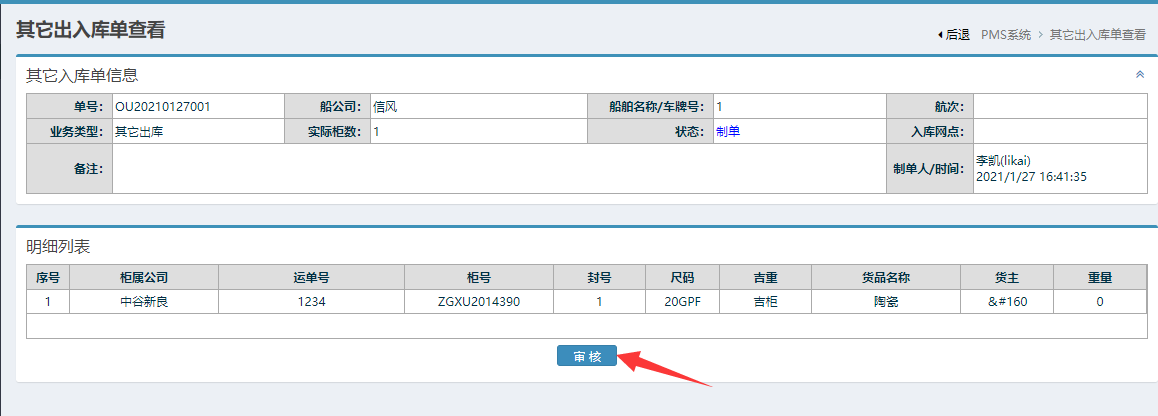1158x416 pixels.
Task: Click the 柜属公司 column header
Action: [144, 277]
